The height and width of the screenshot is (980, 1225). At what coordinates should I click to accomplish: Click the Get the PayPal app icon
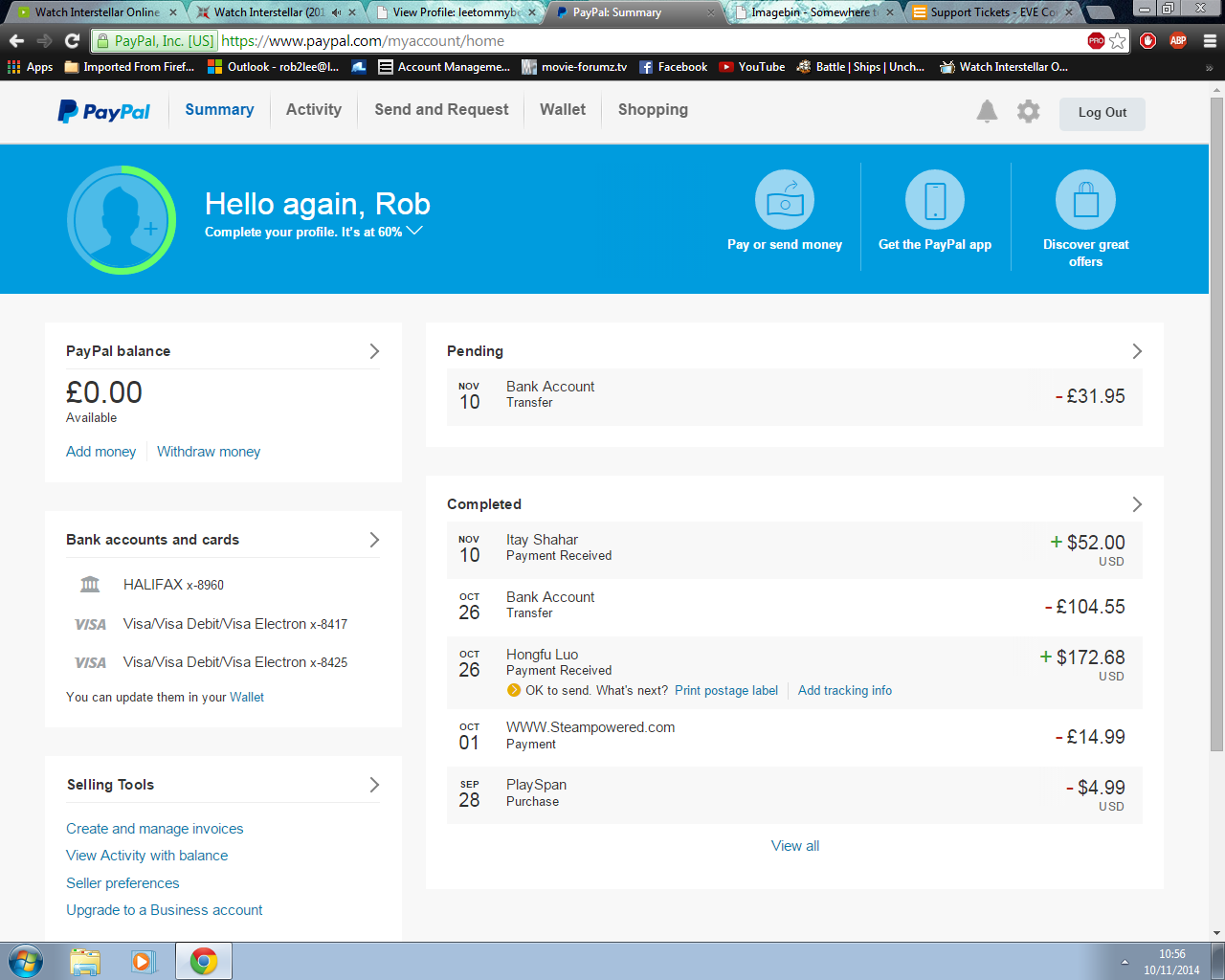[x=935, y=199]
